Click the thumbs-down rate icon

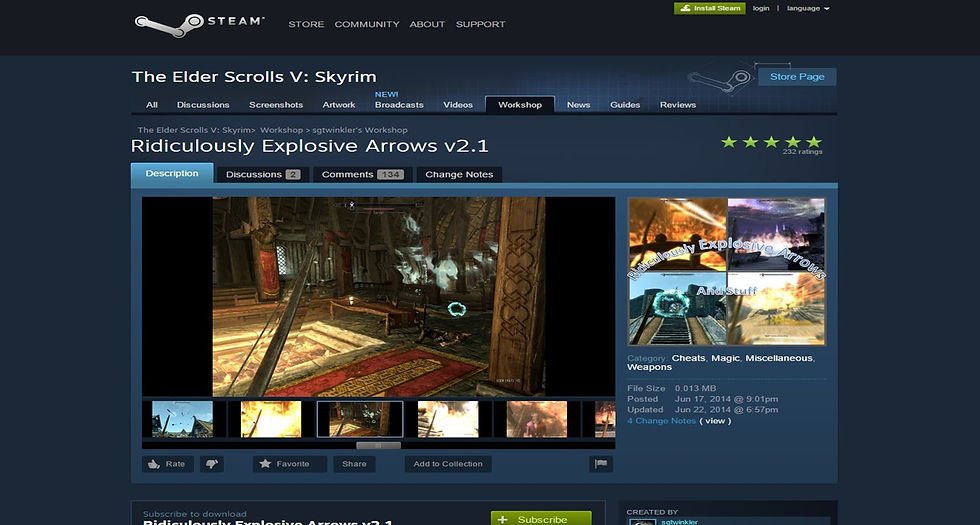click(212, 464)
